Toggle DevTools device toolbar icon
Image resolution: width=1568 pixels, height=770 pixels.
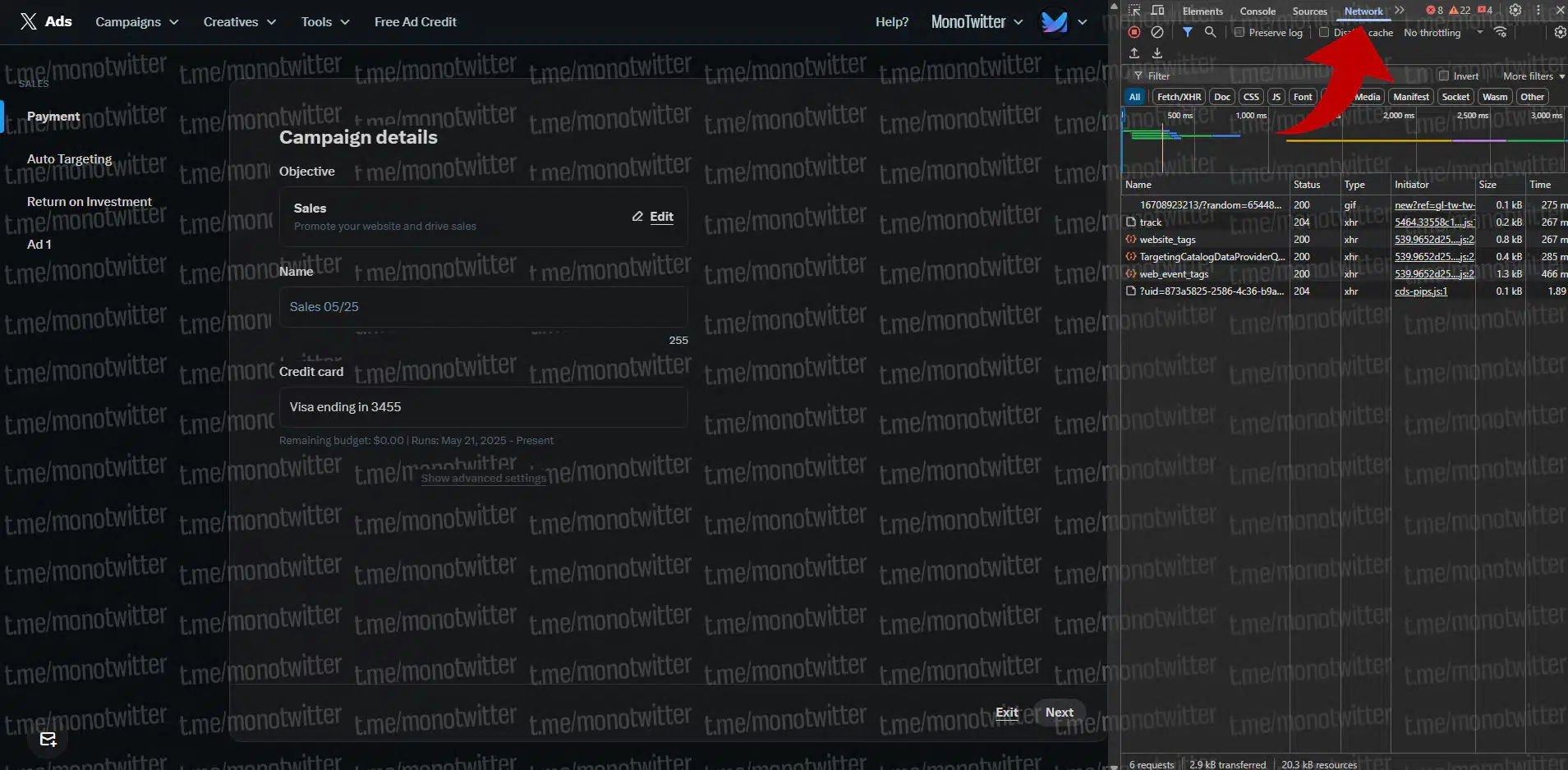click(1157, 11)
